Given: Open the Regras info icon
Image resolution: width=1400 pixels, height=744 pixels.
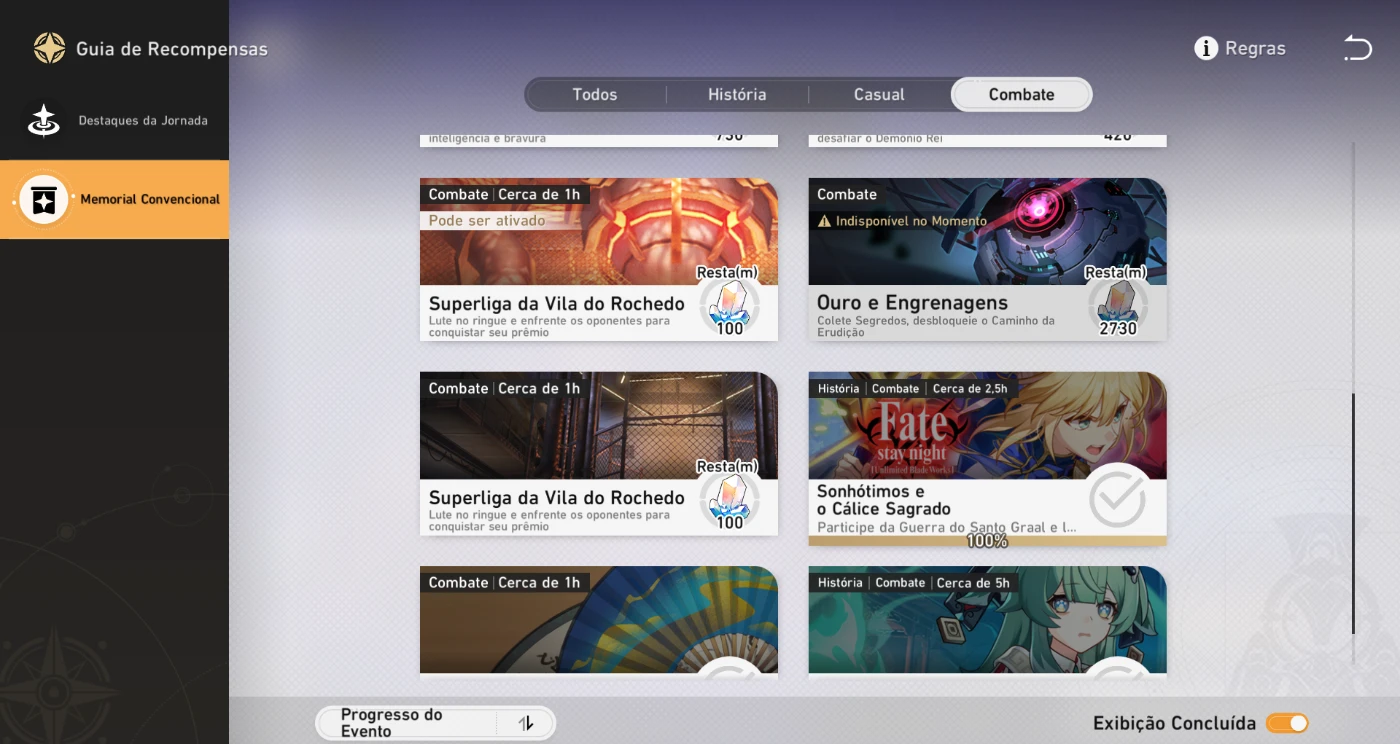Looking at the screenshot, I should click(x=1206, y=48).
